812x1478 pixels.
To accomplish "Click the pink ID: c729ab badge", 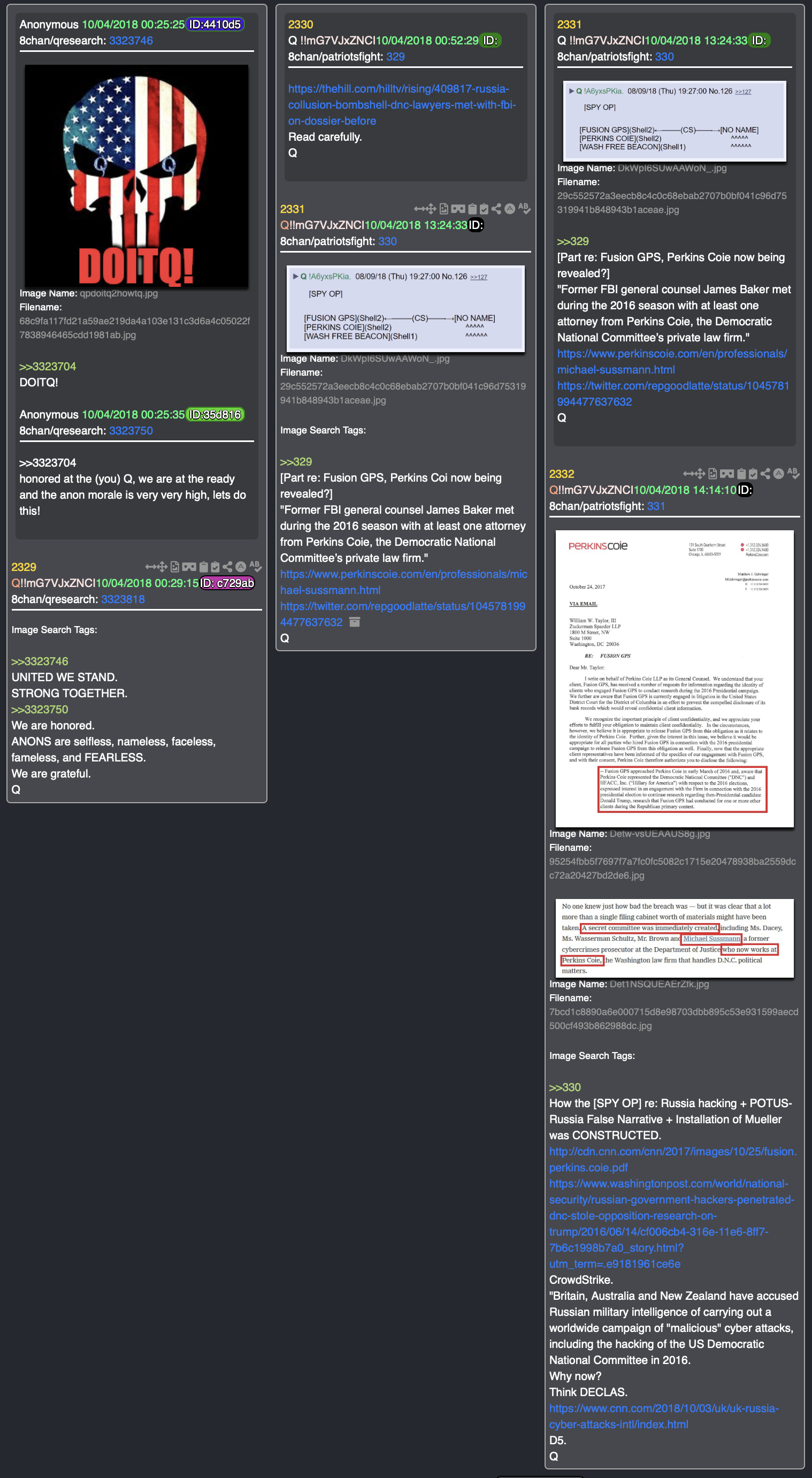I will (227, 583).
